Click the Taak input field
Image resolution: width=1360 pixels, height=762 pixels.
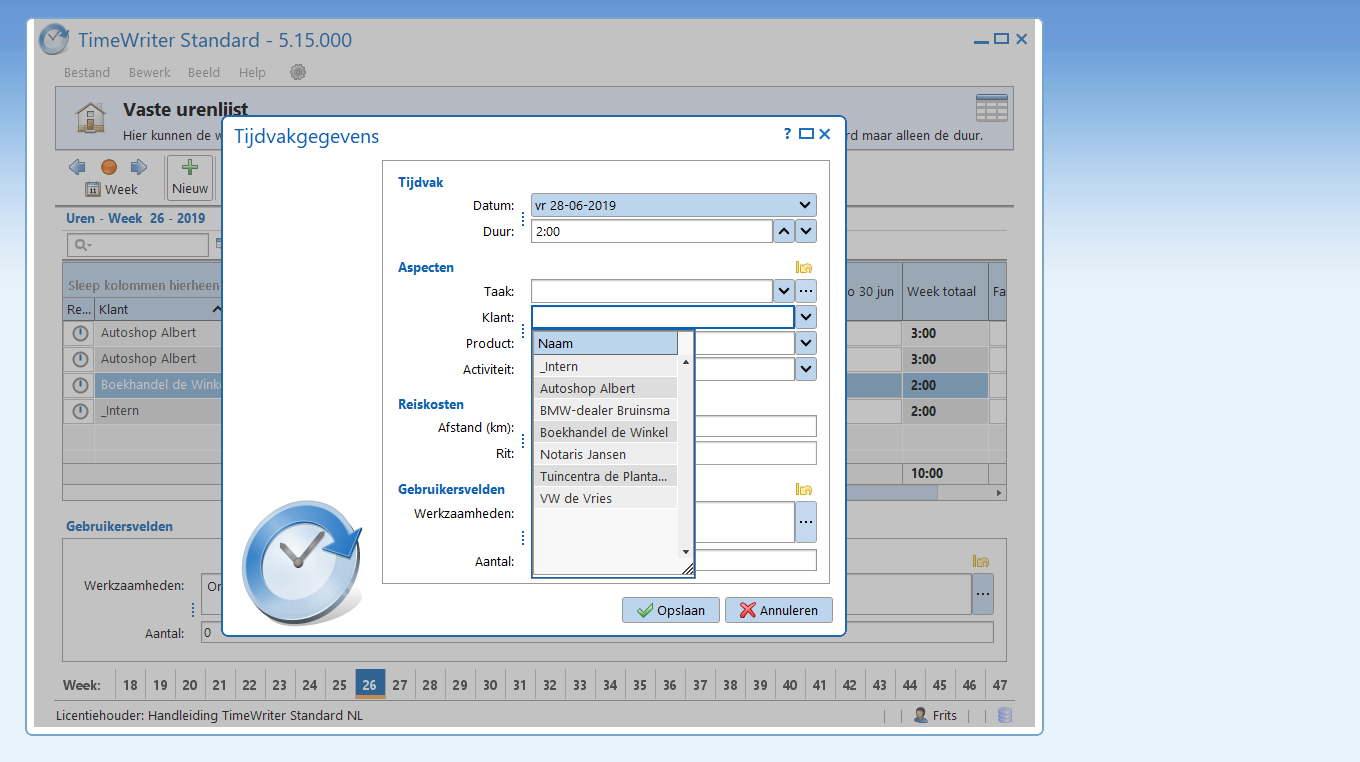click(x=651, y=291)
